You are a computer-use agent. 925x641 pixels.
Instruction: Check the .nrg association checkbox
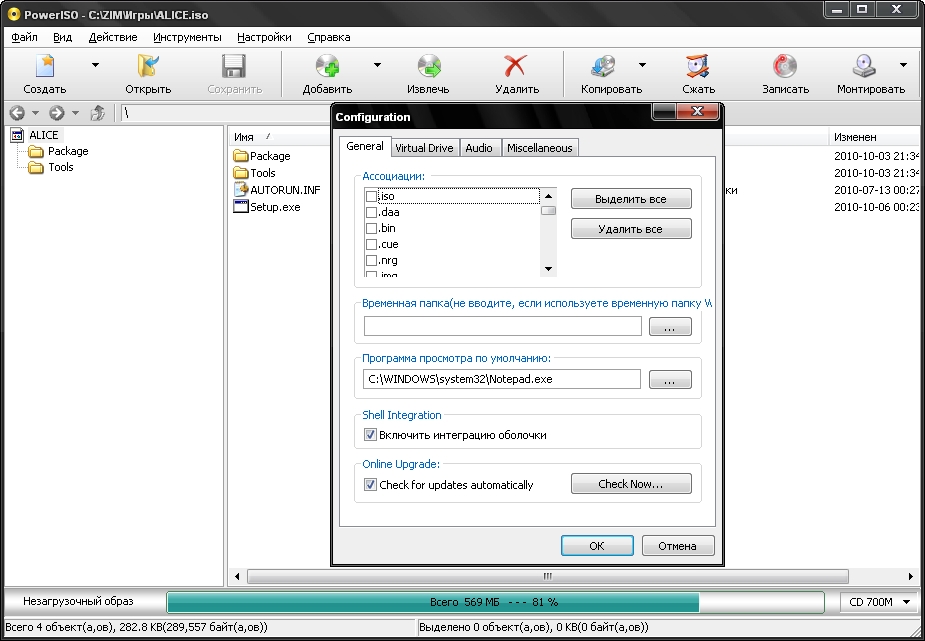[x=372, y=260]
